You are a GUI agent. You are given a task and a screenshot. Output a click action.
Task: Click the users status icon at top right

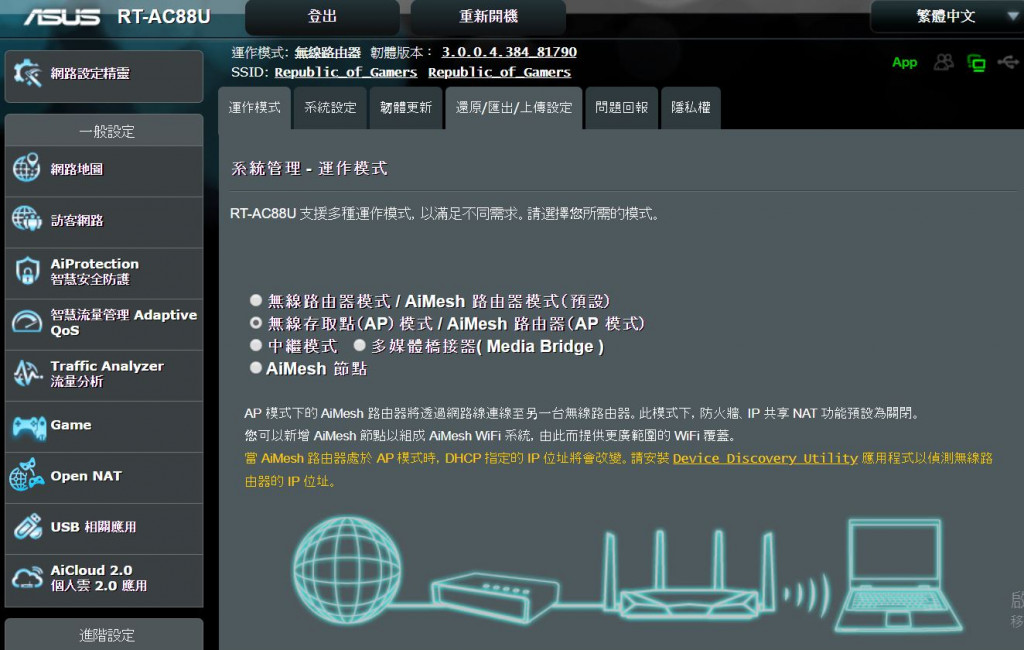[943, 62]
